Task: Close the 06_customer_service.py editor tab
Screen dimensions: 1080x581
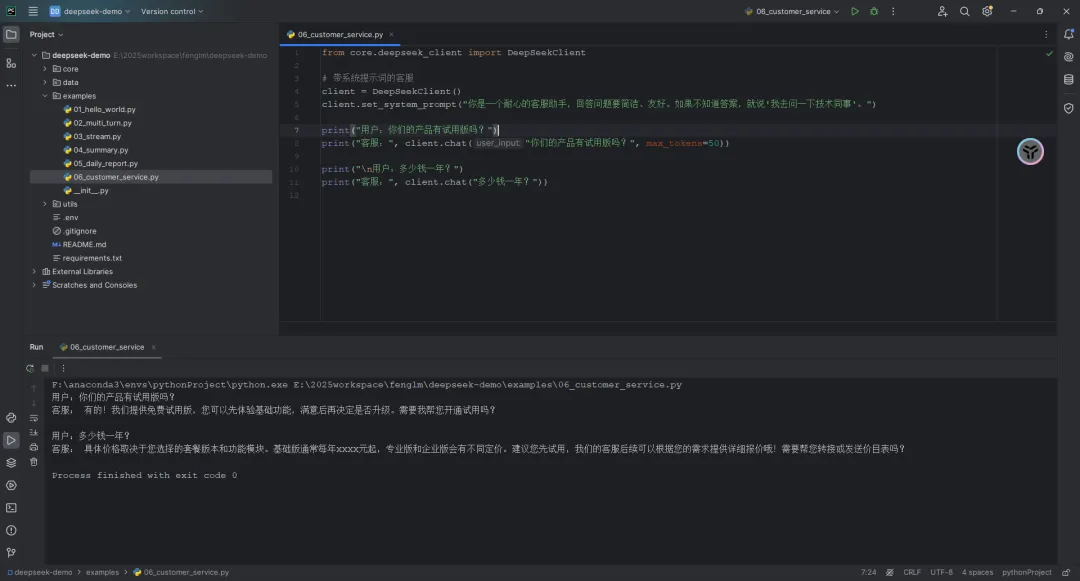Action: pyautogui.click(x=391, y=34)
